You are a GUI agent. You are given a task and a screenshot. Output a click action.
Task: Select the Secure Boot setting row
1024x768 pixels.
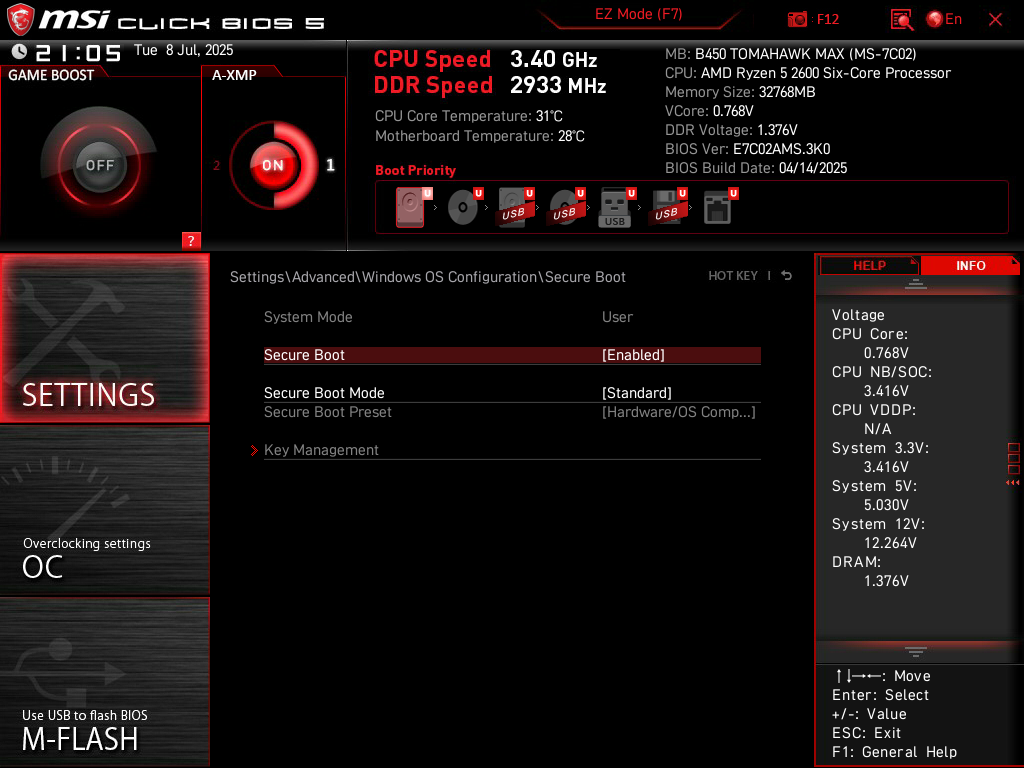[512, 355]
